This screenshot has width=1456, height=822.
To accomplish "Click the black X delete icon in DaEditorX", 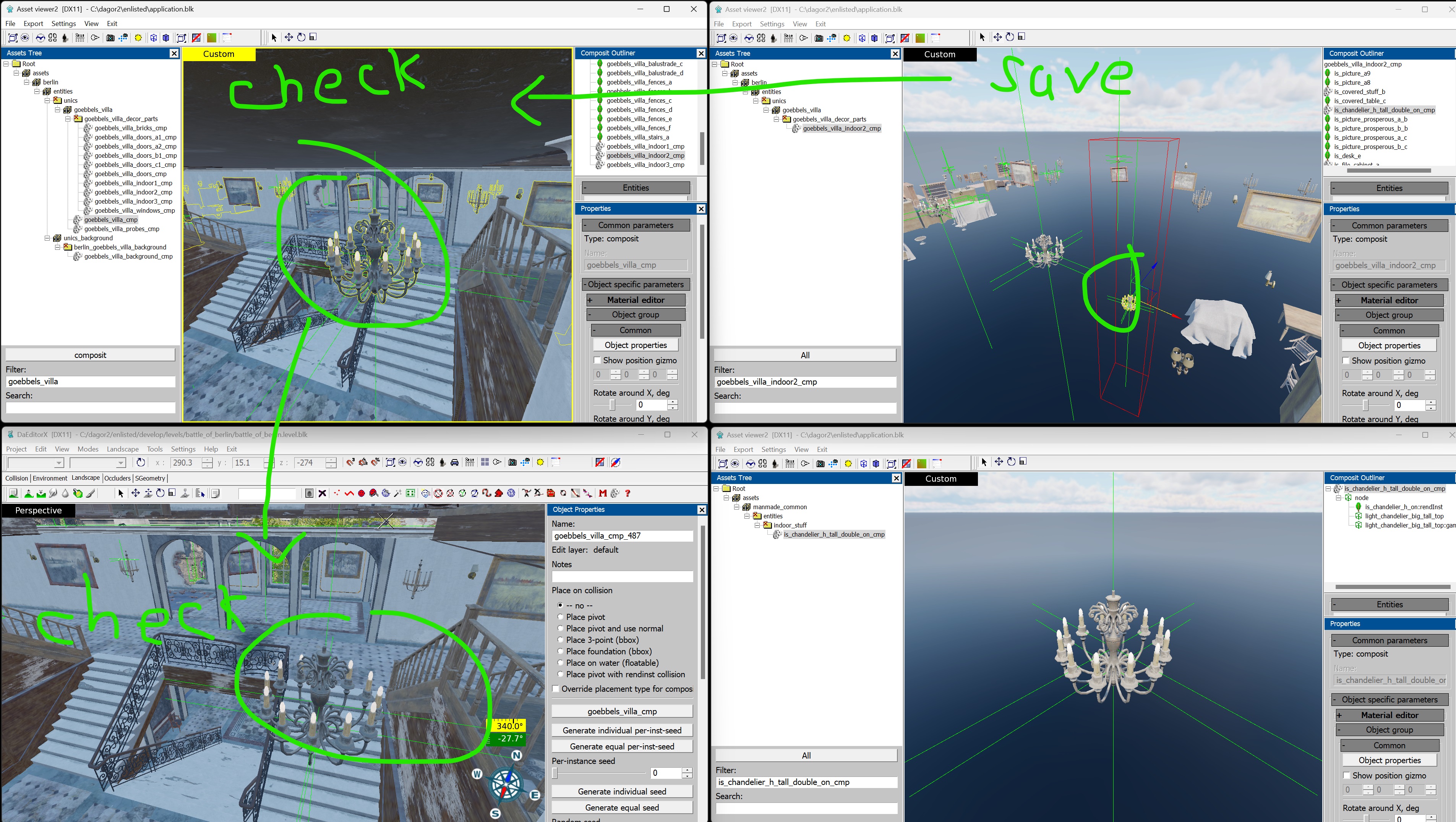I will point(322,493).
